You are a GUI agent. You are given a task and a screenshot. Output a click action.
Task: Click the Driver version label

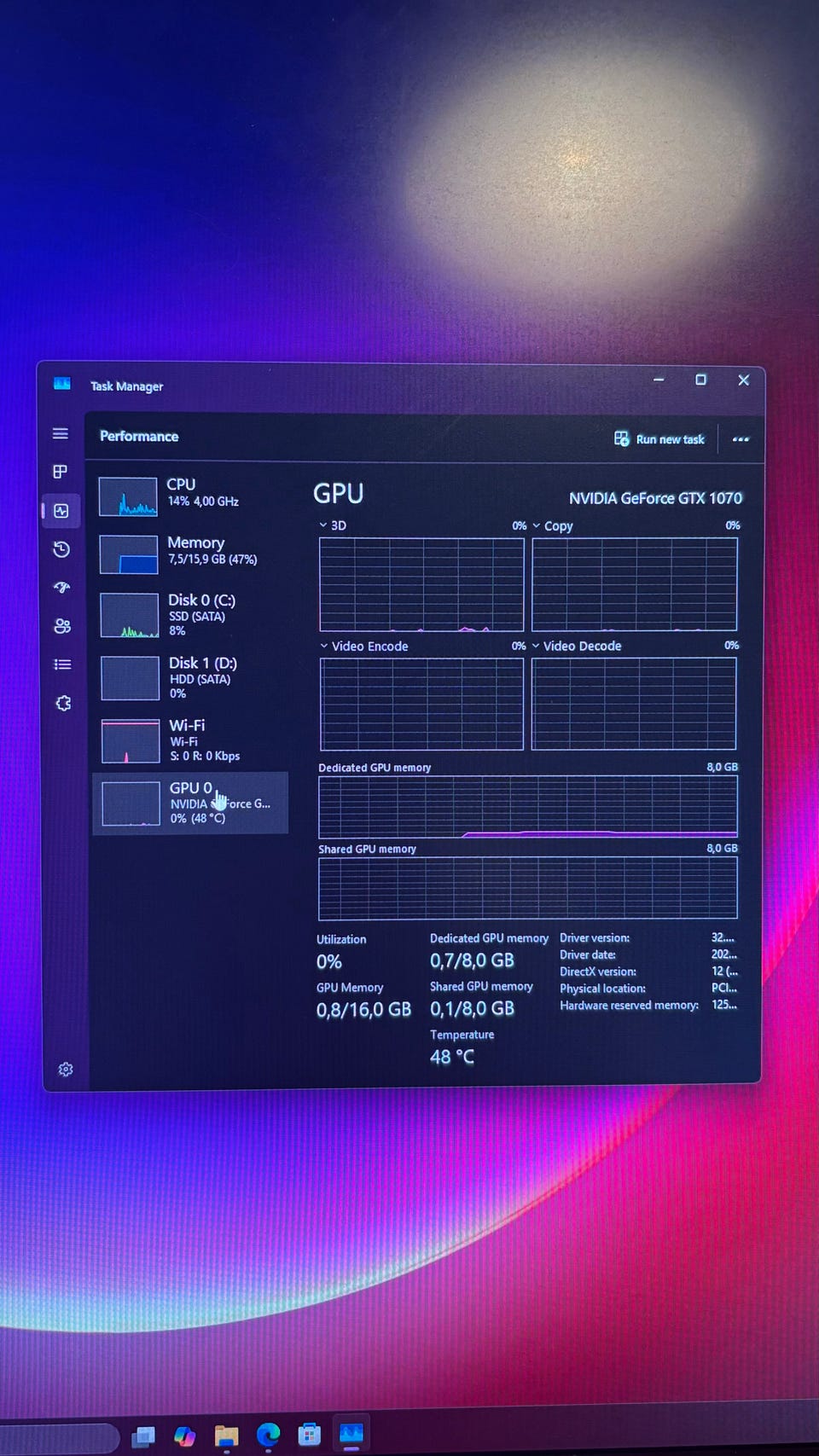(595, 938)
